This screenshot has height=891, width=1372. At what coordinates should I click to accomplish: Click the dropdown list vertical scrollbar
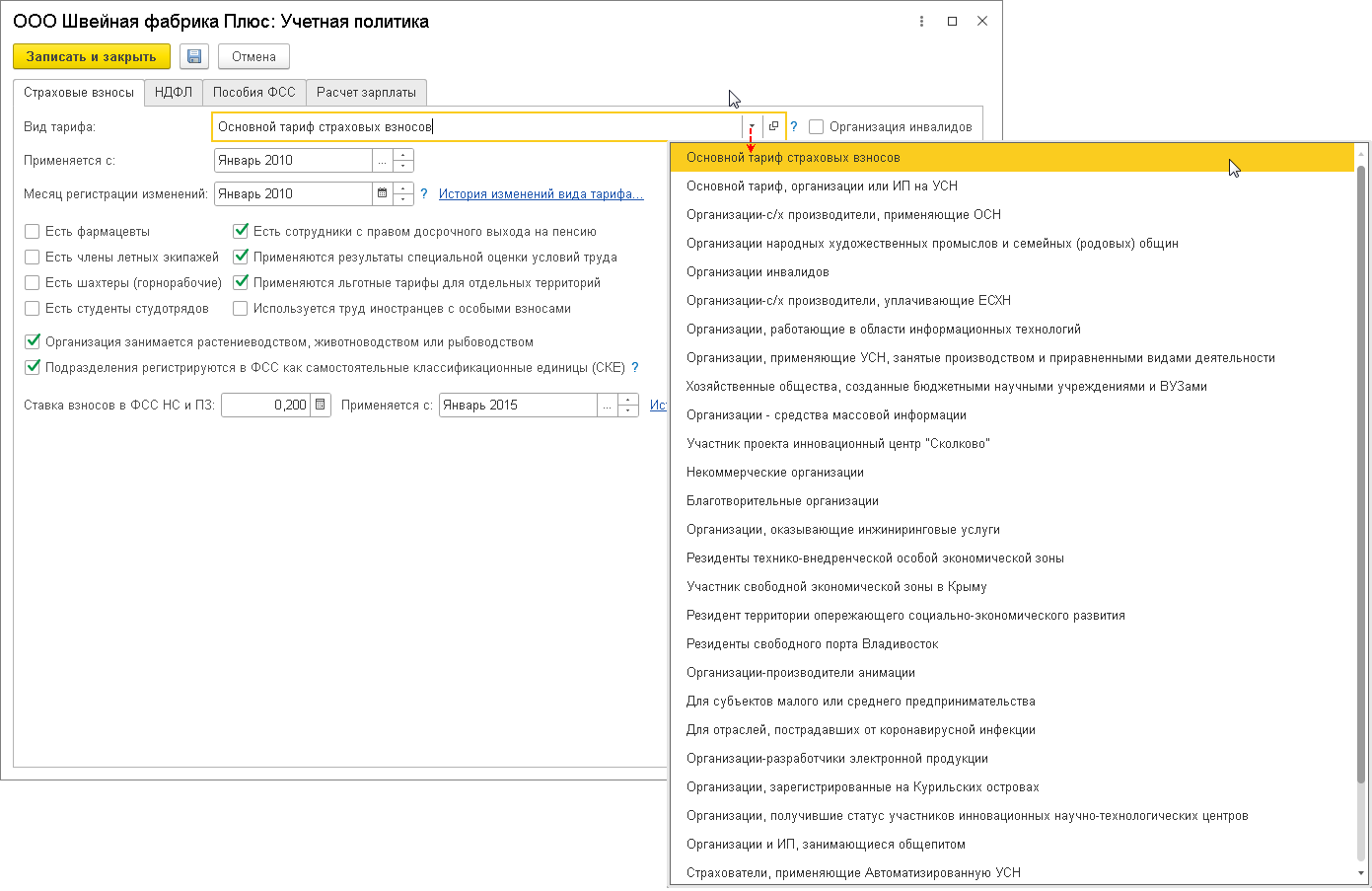point(1361,474)
